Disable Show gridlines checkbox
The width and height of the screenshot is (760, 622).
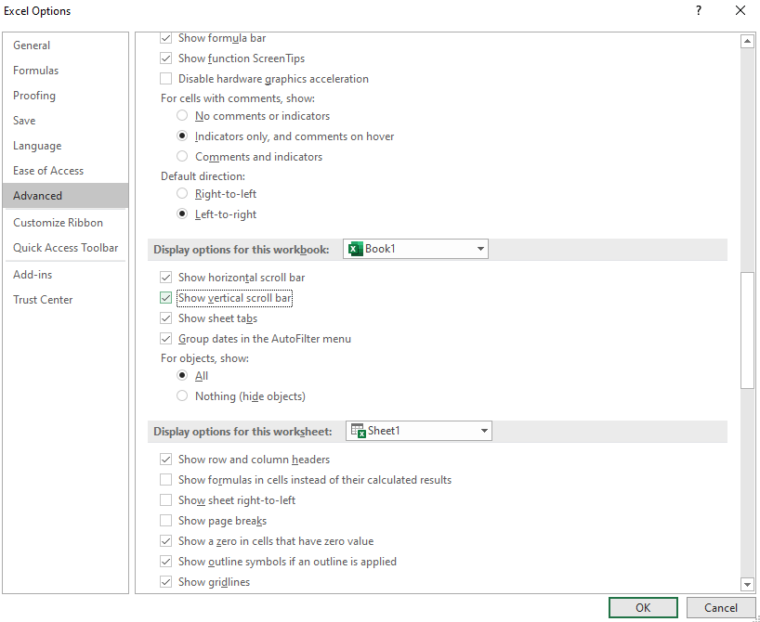click(x=166, y=582)
